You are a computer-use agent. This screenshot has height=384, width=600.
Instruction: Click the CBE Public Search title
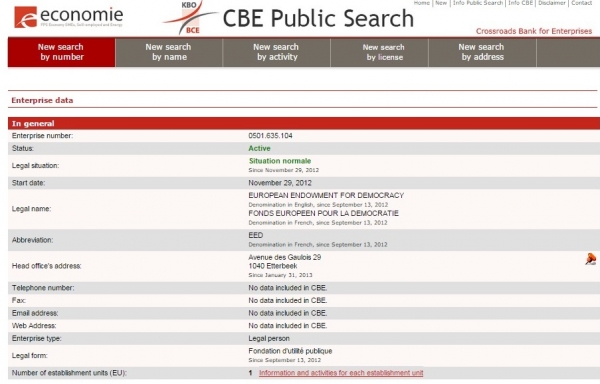pos(318,18)
